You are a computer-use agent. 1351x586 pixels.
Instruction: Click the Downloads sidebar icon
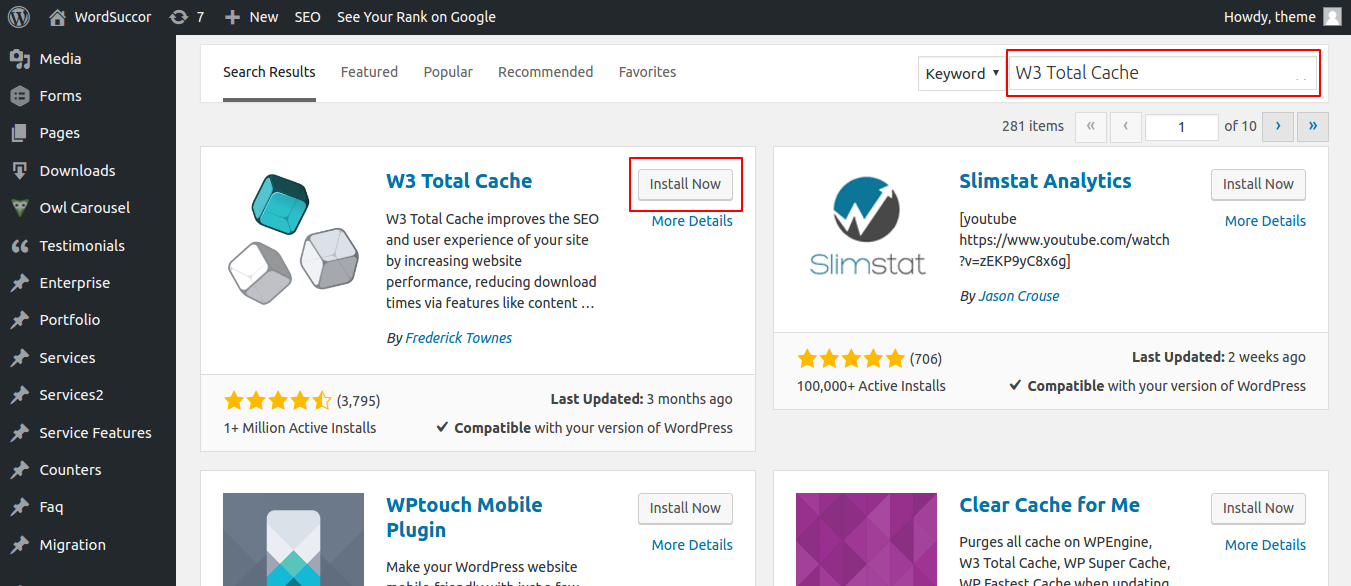coord(19,171)
